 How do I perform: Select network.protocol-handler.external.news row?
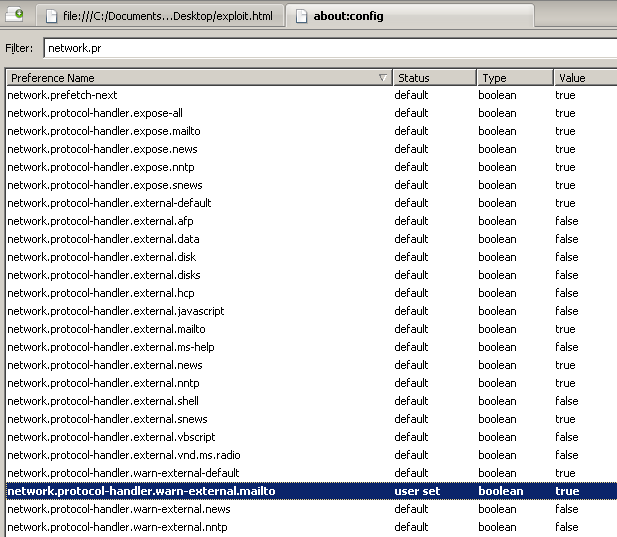311,365
